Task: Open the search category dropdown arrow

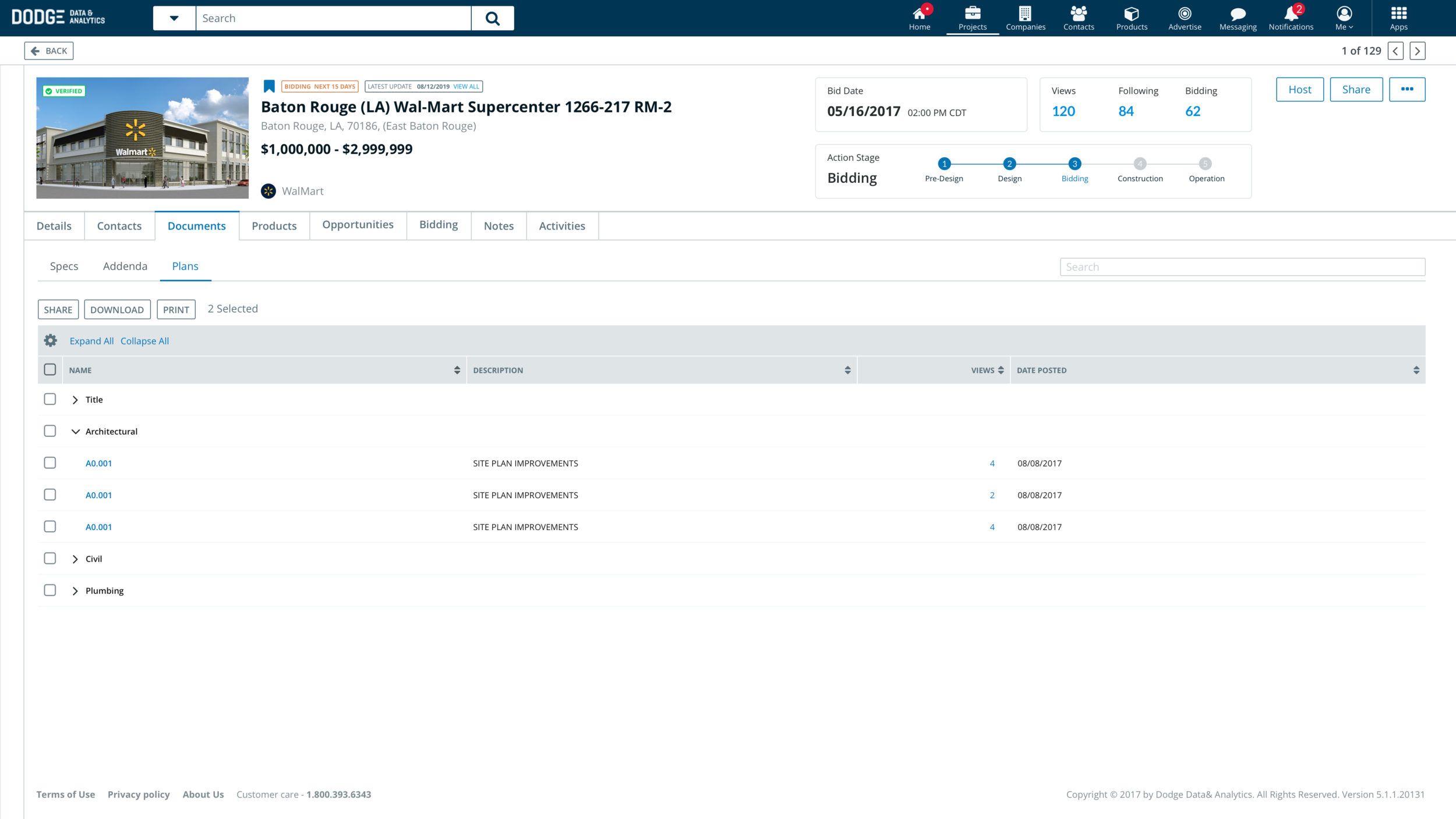Action: [174, 19]
